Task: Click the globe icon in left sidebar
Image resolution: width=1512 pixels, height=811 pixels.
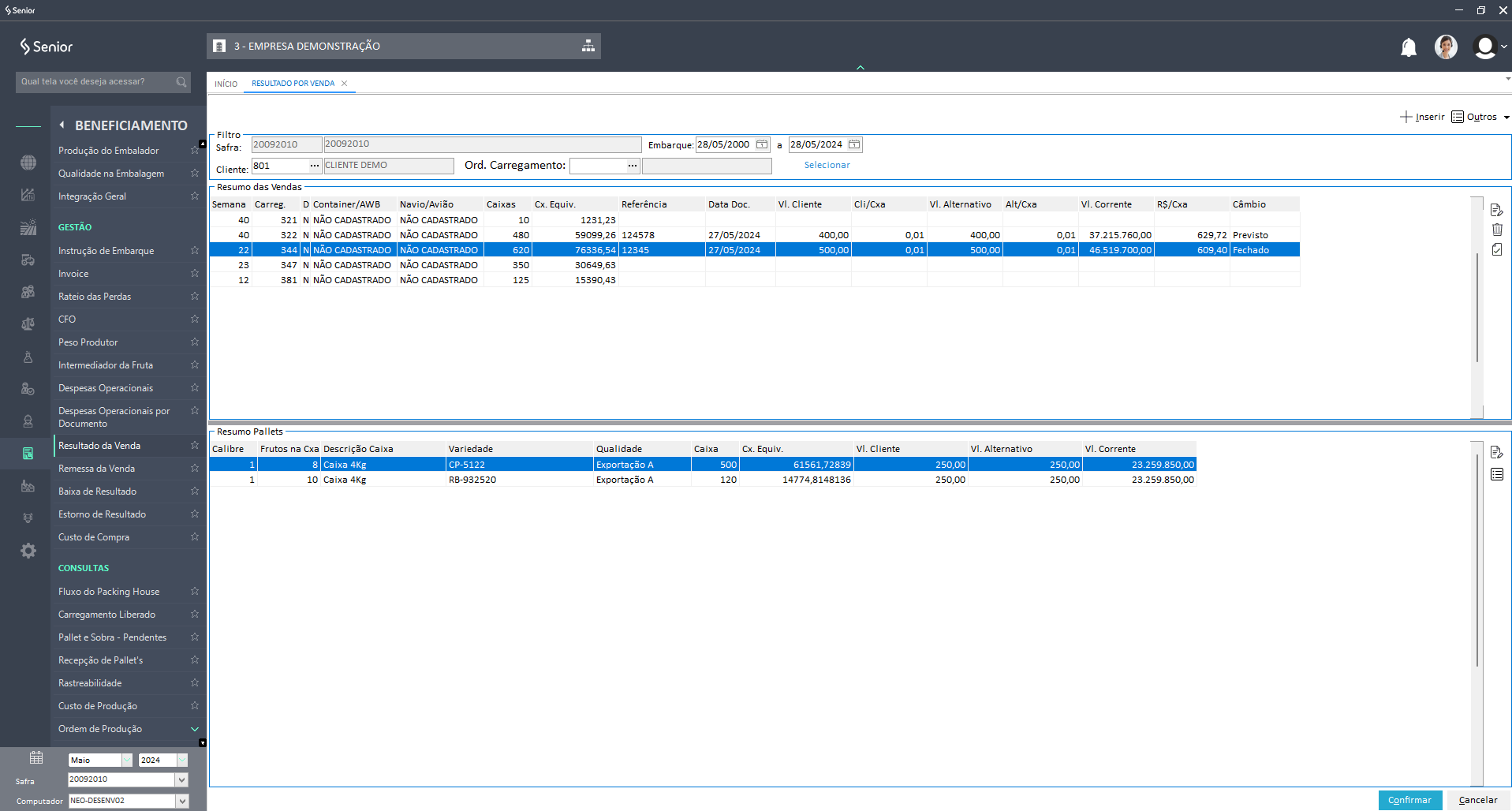Action: (28, 163)
